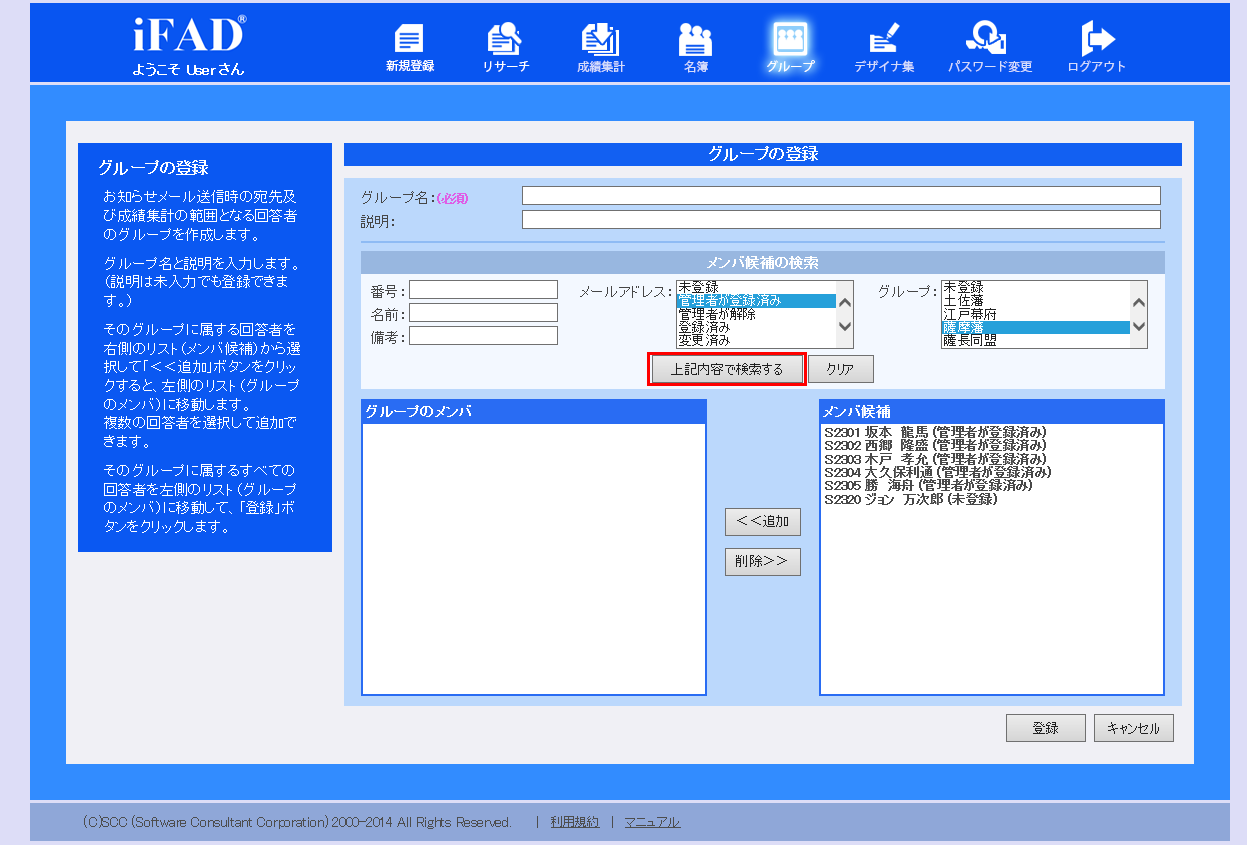Open the パスワード変更 icon

(x=990, y=47)
